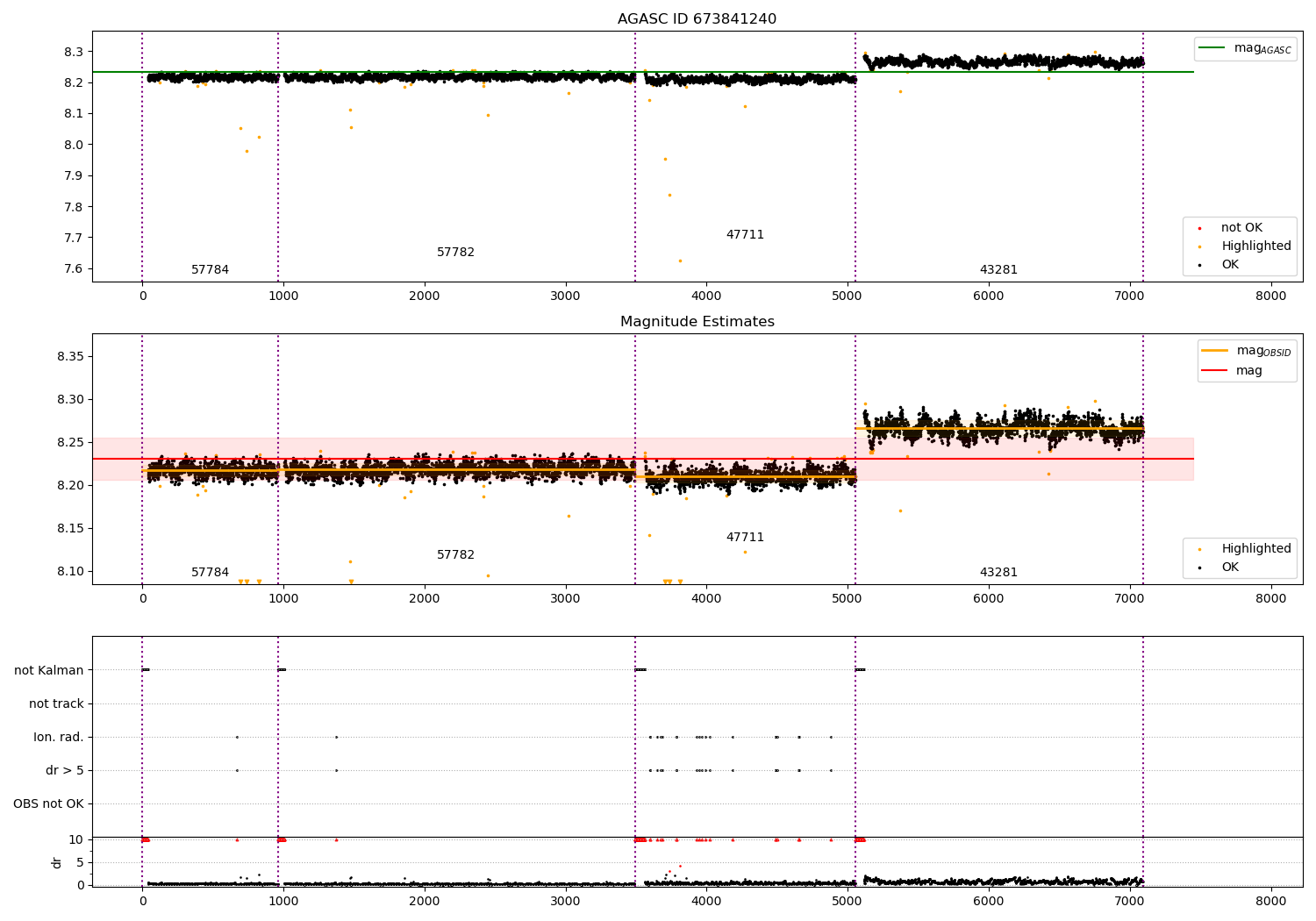The height and width of the screenshot is (921, 1316).
Task: Click the 43281 label in the middle plot
Action: pos(998,573)
